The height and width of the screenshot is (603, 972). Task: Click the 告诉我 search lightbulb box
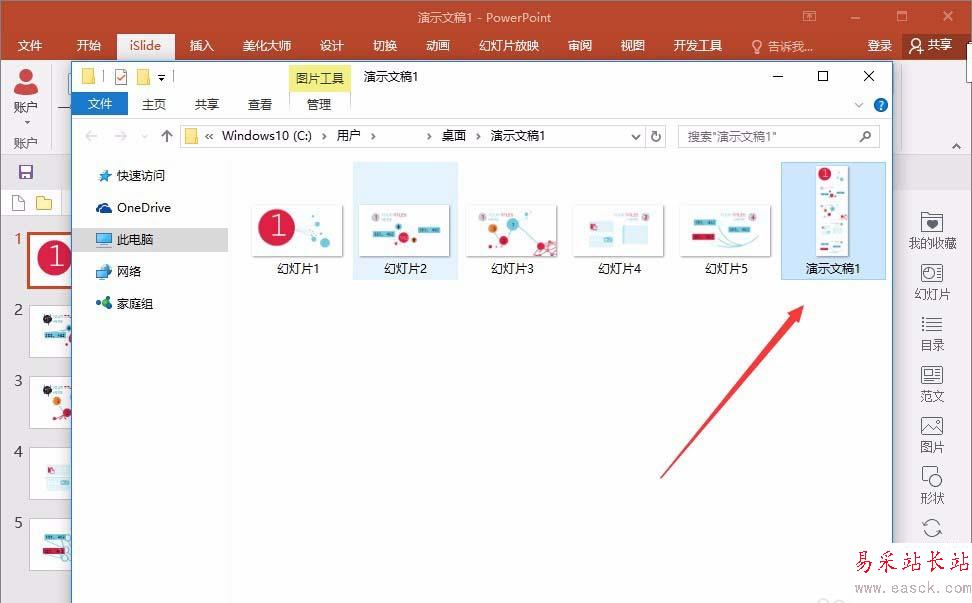point(782,46)
